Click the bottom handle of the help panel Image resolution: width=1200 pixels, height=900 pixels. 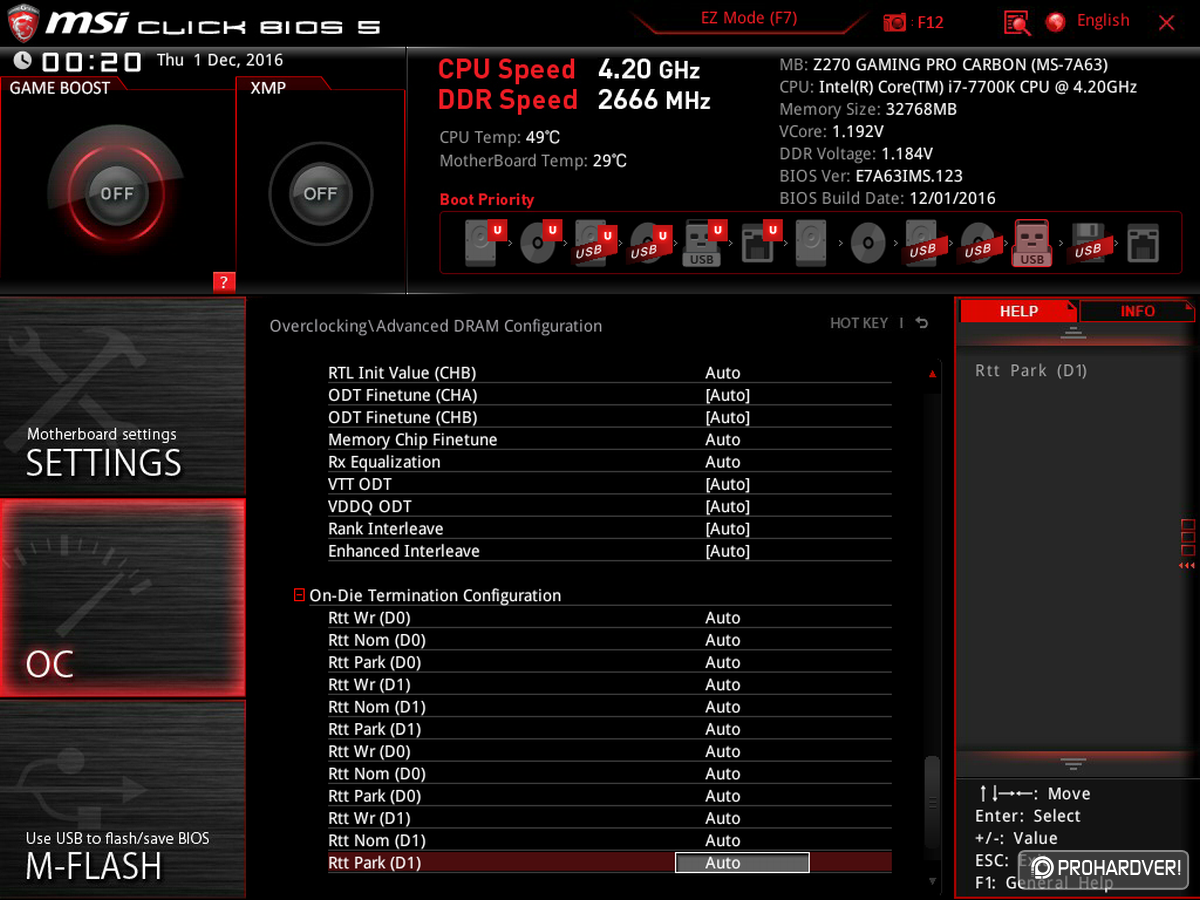(1073, 764)
